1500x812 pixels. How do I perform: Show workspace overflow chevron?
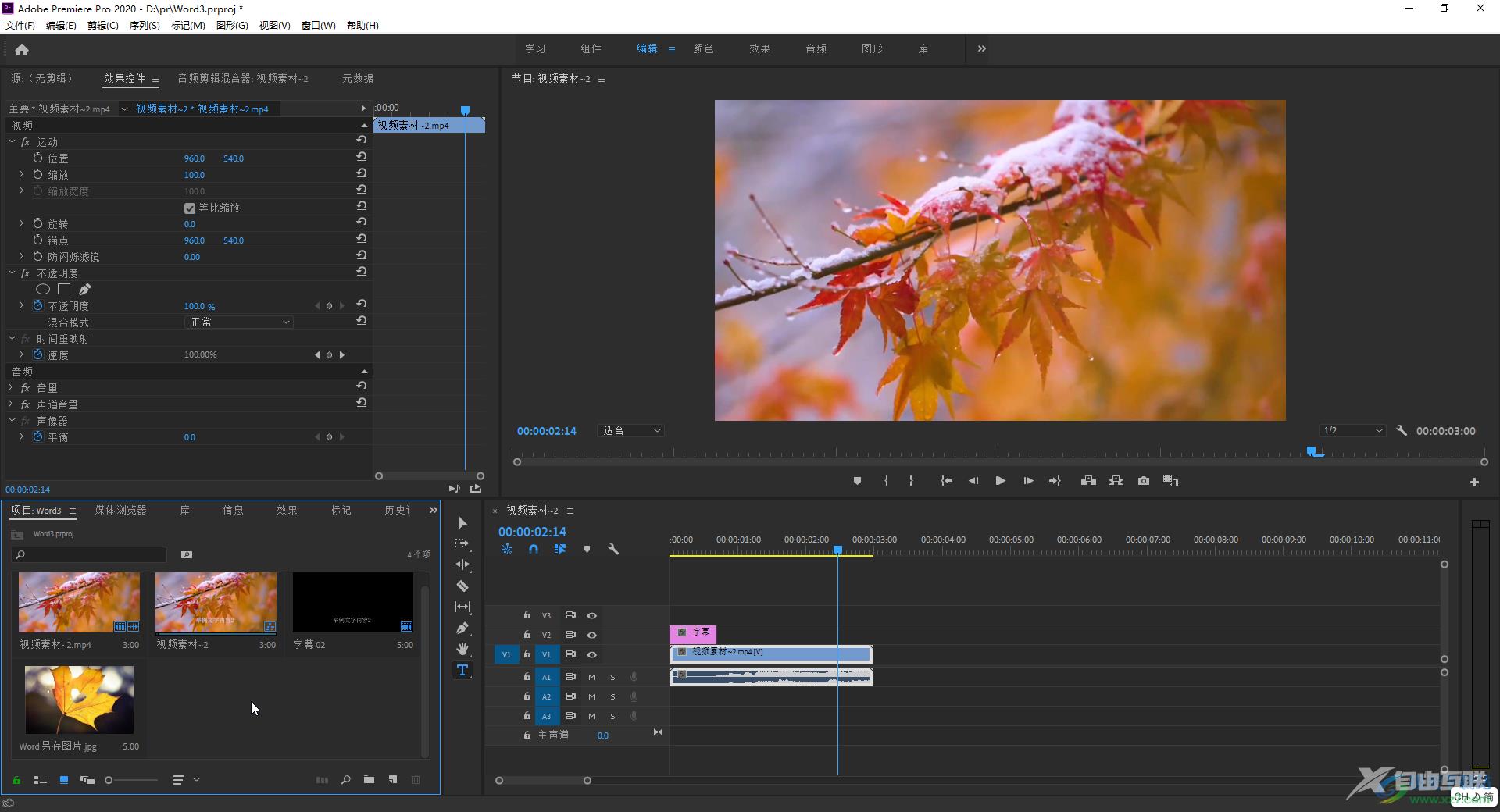coord(981,48)
